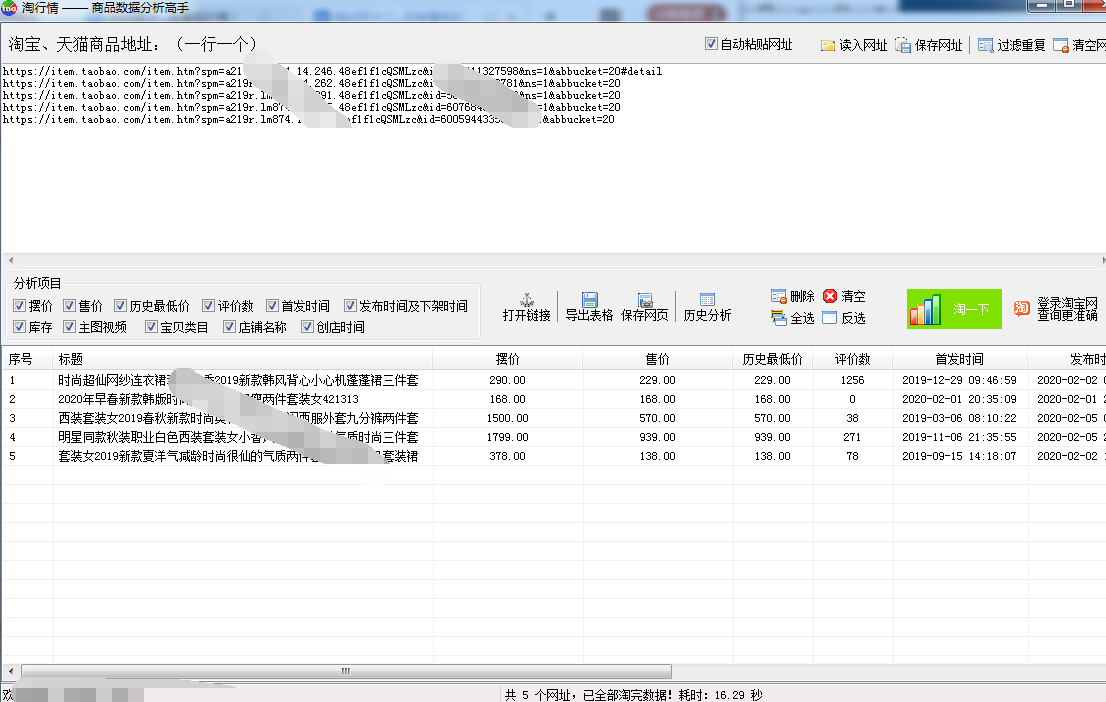Click the 反选 invert selection icon
Viewport: 1106px width, 702px height.
click(x=830, y=318)
